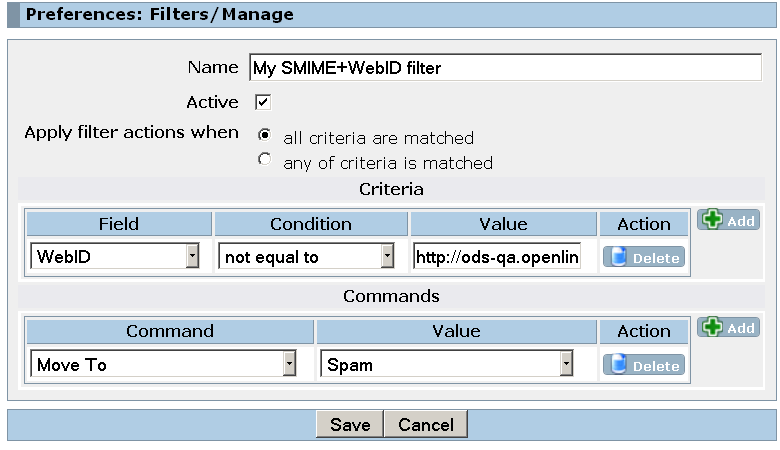The height and width of the screenshot is (450, 780).
Task: Click the criteria Value URL input field
Action: click(497, 256)
